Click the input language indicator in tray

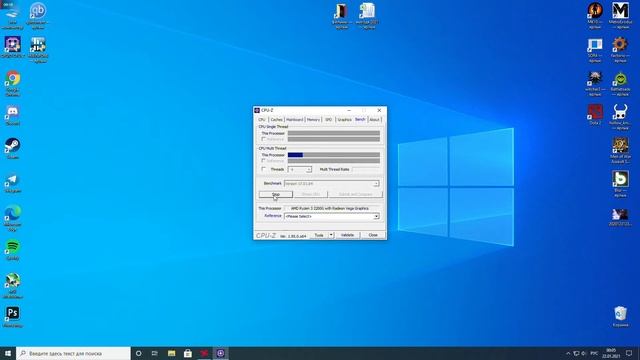594,353
